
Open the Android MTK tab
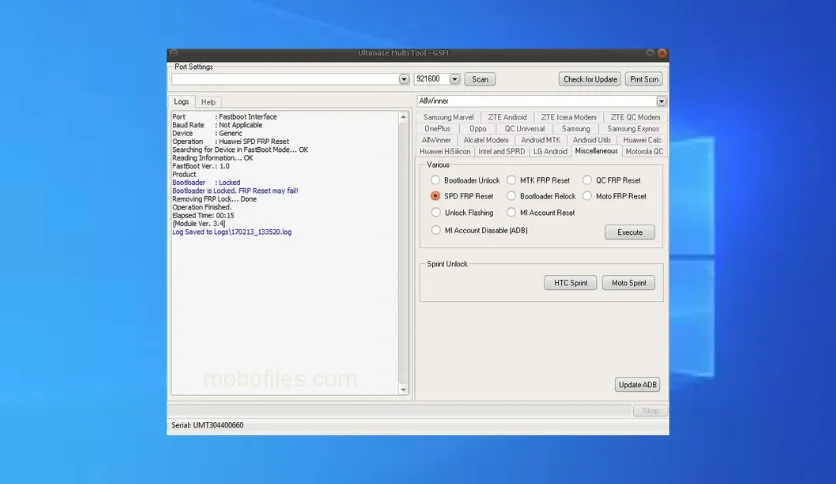(541, 140)
